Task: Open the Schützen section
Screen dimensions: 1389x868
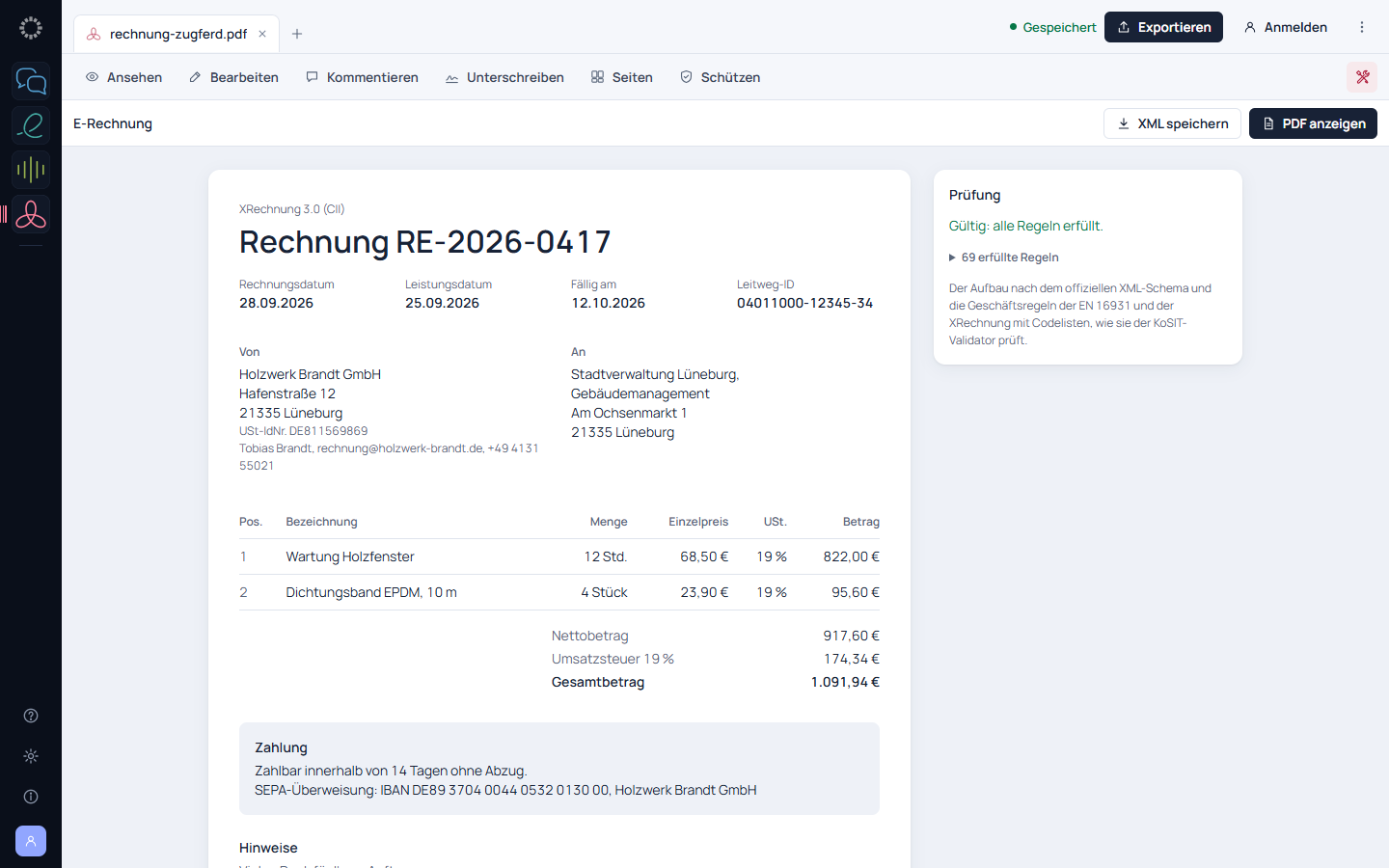Action: pyautogui.click(x=721, y=77)
